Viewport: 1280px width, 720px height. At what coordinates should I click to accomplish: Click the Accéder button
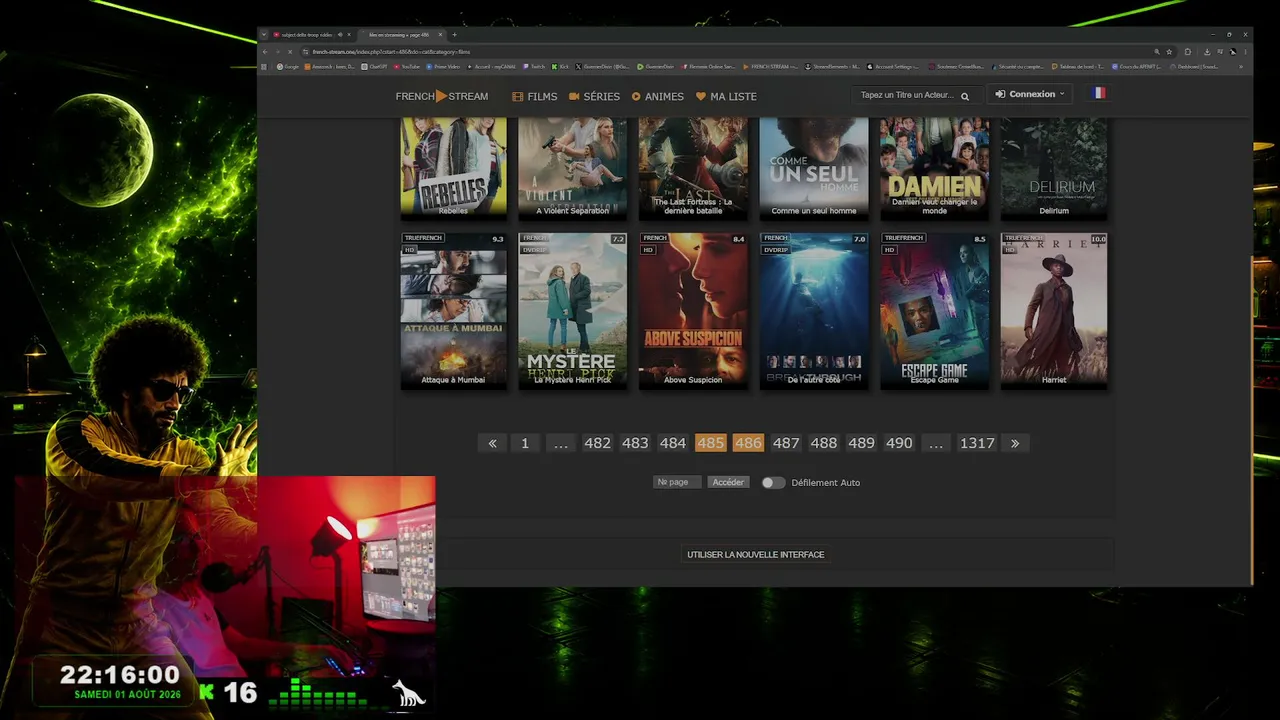pos(728,482)
